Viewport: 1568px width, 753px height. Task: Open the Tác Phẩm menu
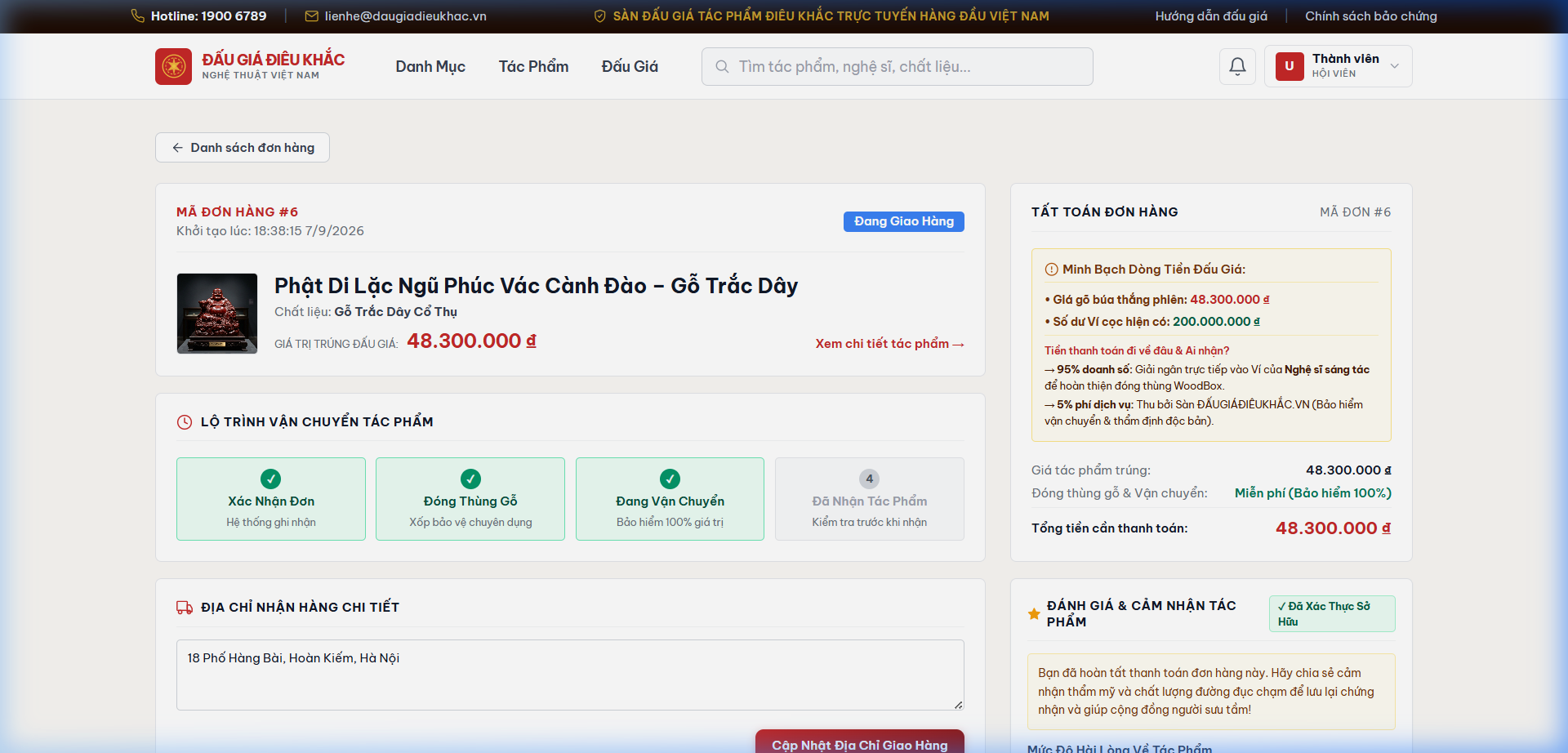pos(533,66)
